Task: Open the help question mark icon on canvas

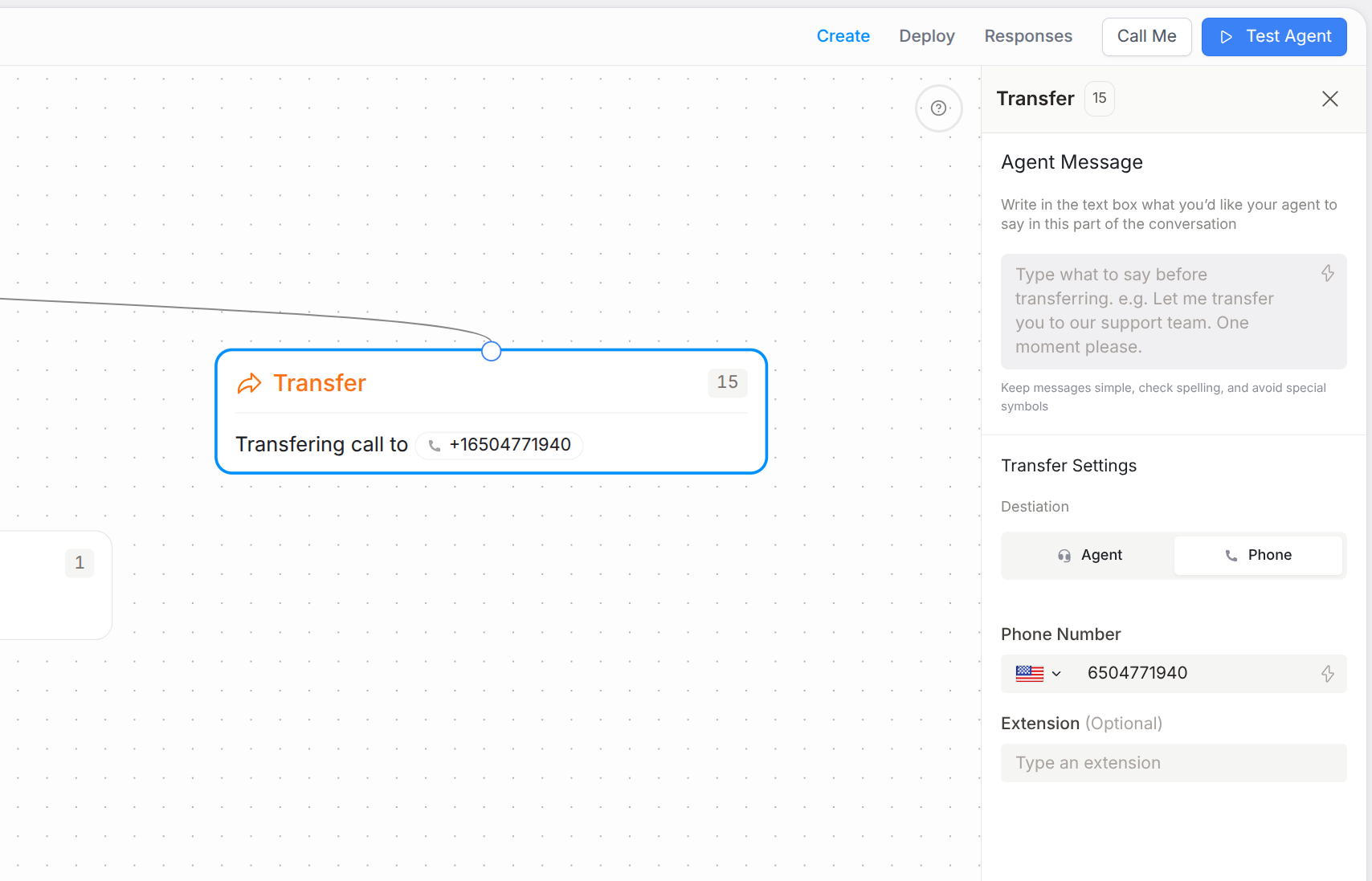Action: point(938,108)
